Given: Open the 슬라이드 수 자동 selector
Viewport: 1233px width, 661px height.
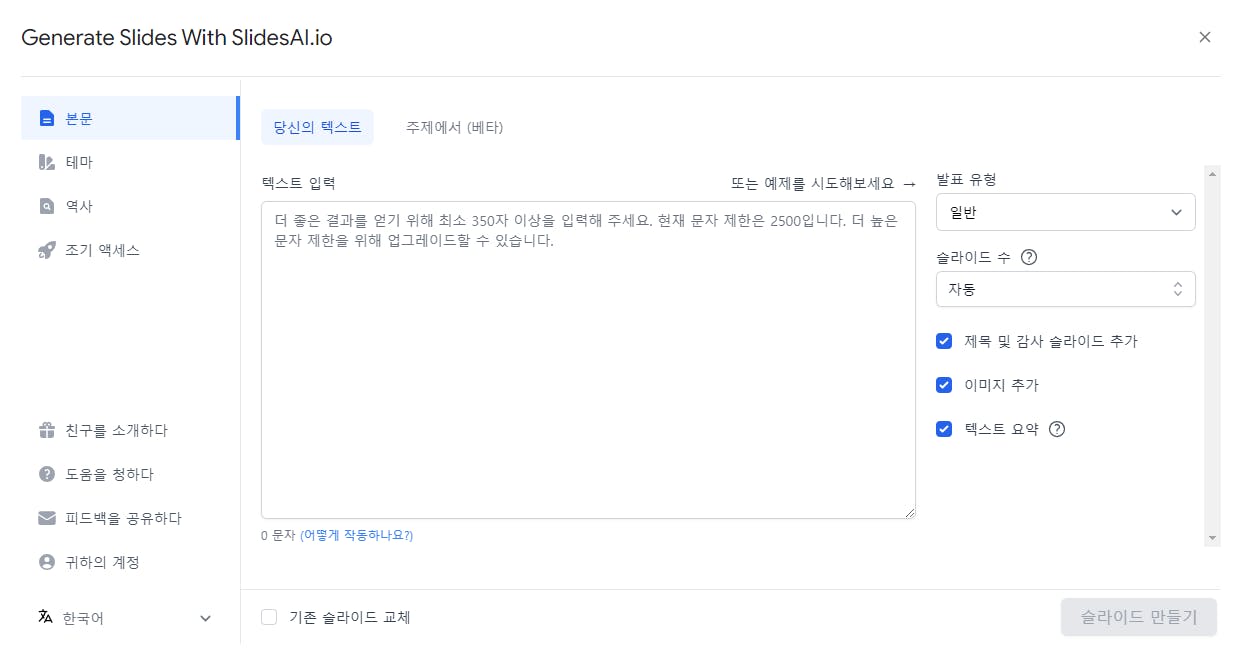Looking at the screenshot, I should pyautogui.click(x=1065, y=289).
